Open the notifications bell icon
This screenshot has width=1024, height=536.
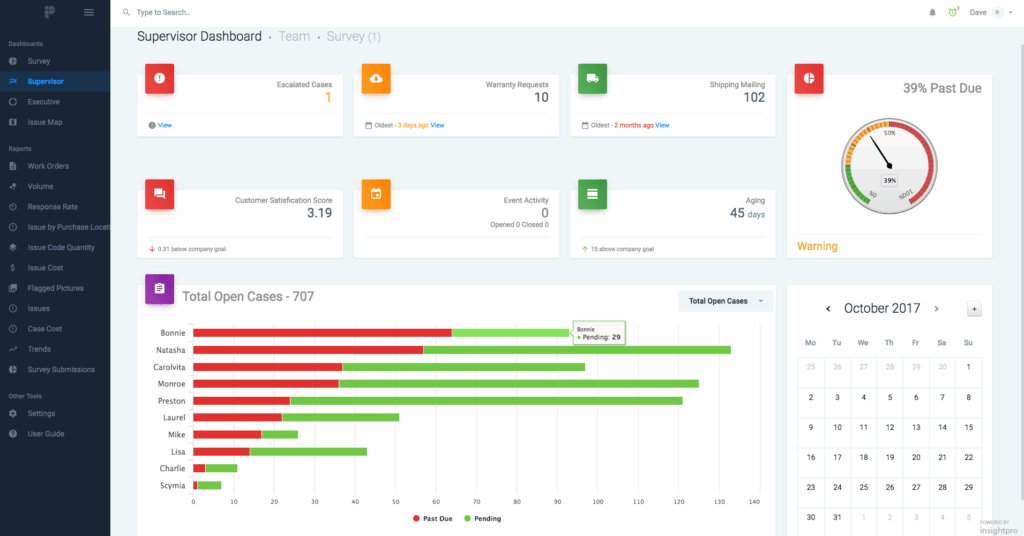click(933, 12)
